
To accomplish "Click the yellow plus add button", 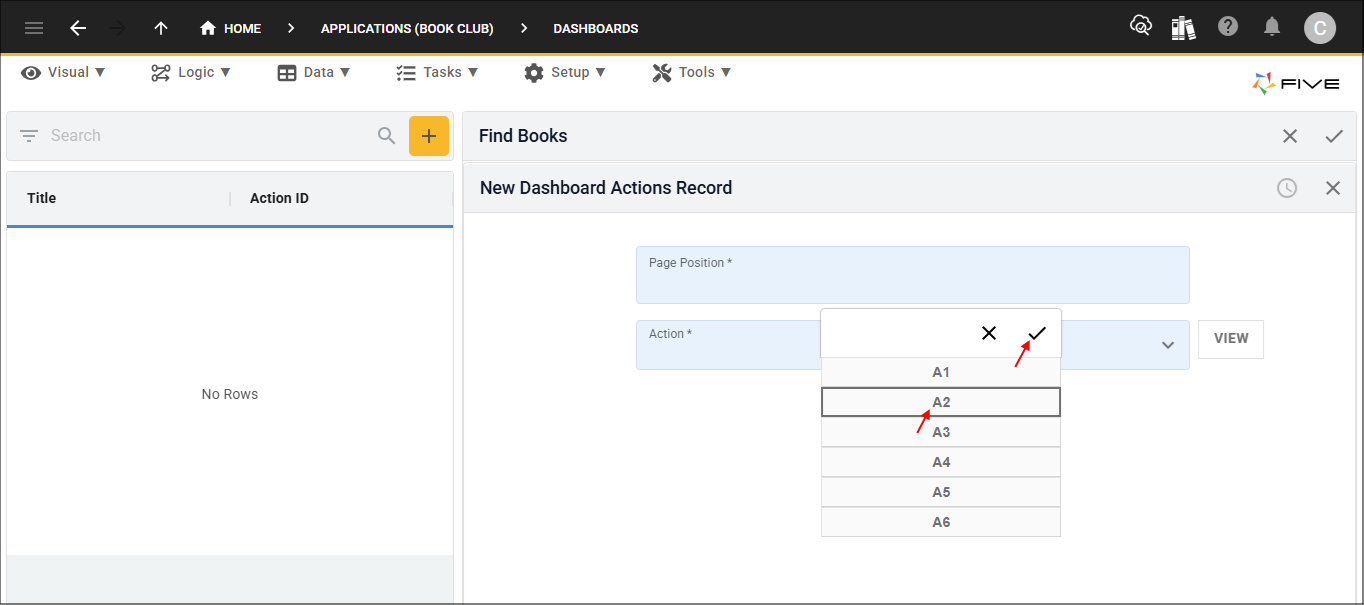I will [x=429, y=136].
